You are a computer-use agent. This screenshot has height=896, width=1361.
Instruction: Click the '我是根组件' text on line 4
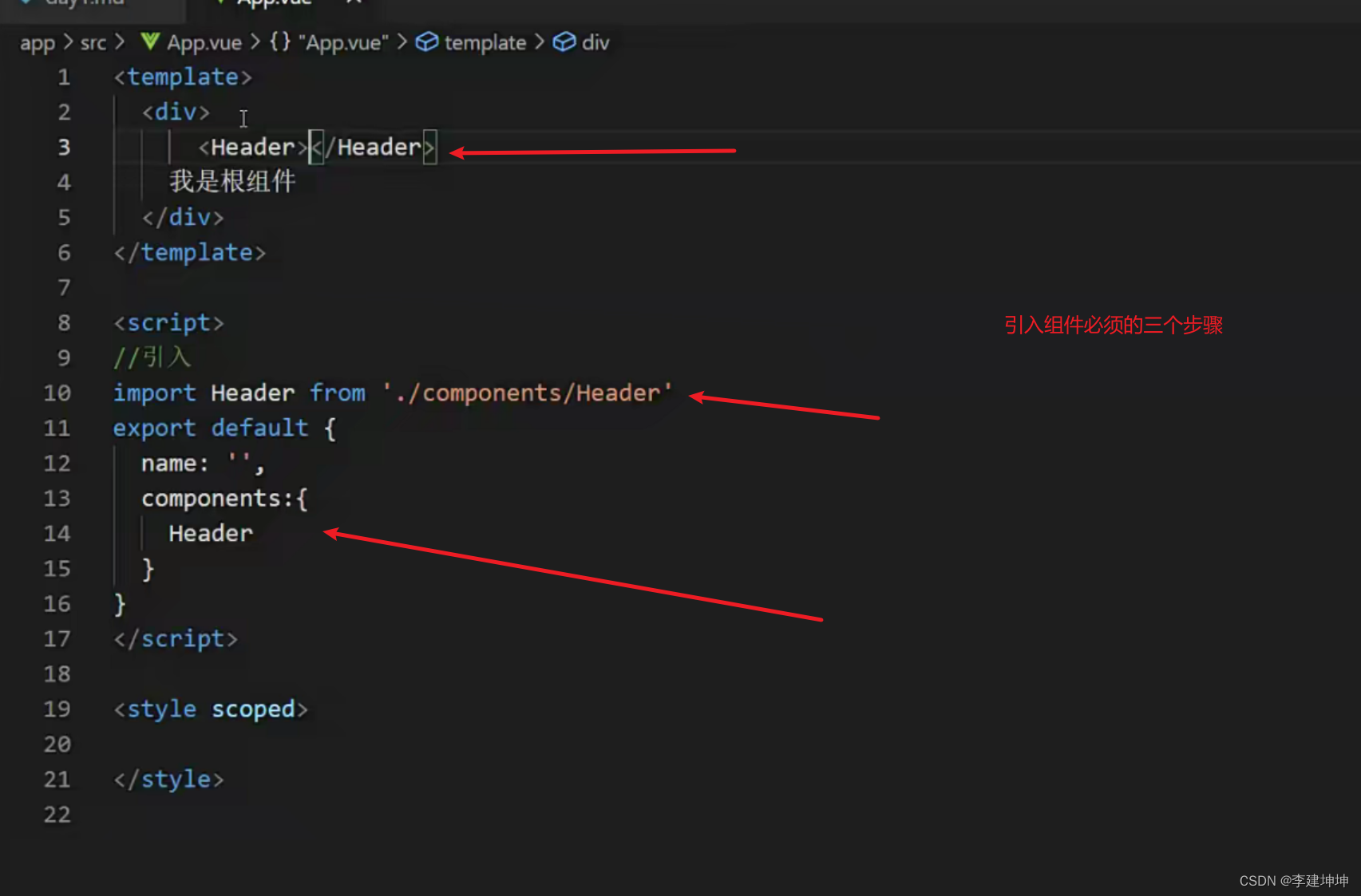232,182
